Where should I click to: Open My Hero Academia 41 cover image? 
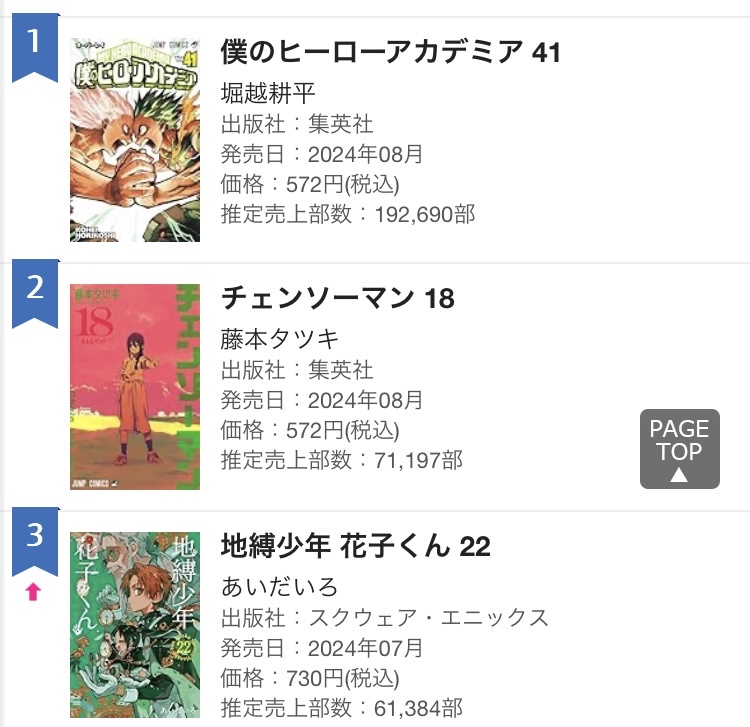coord(135,140)
